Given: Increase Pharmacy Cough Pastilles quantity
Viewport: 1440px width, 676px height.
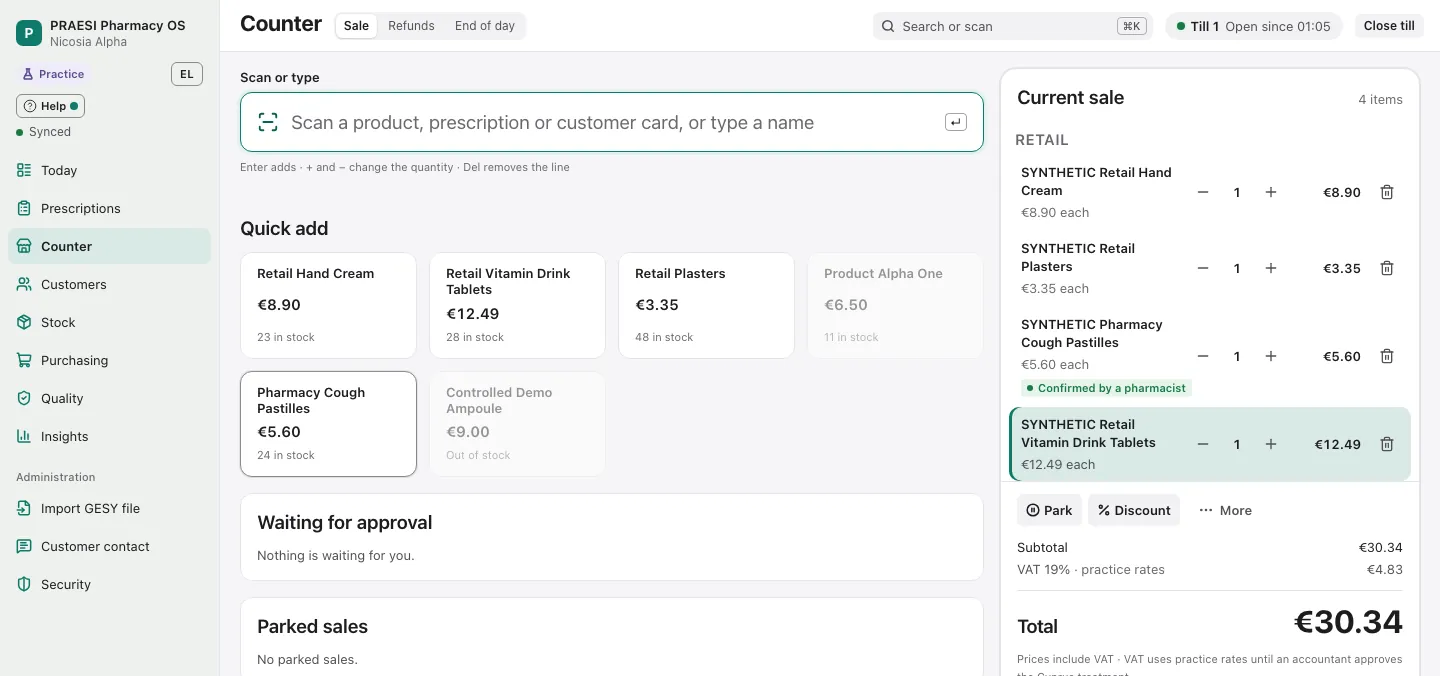Looking at the screenshot, I should [x=1271, y=356].
